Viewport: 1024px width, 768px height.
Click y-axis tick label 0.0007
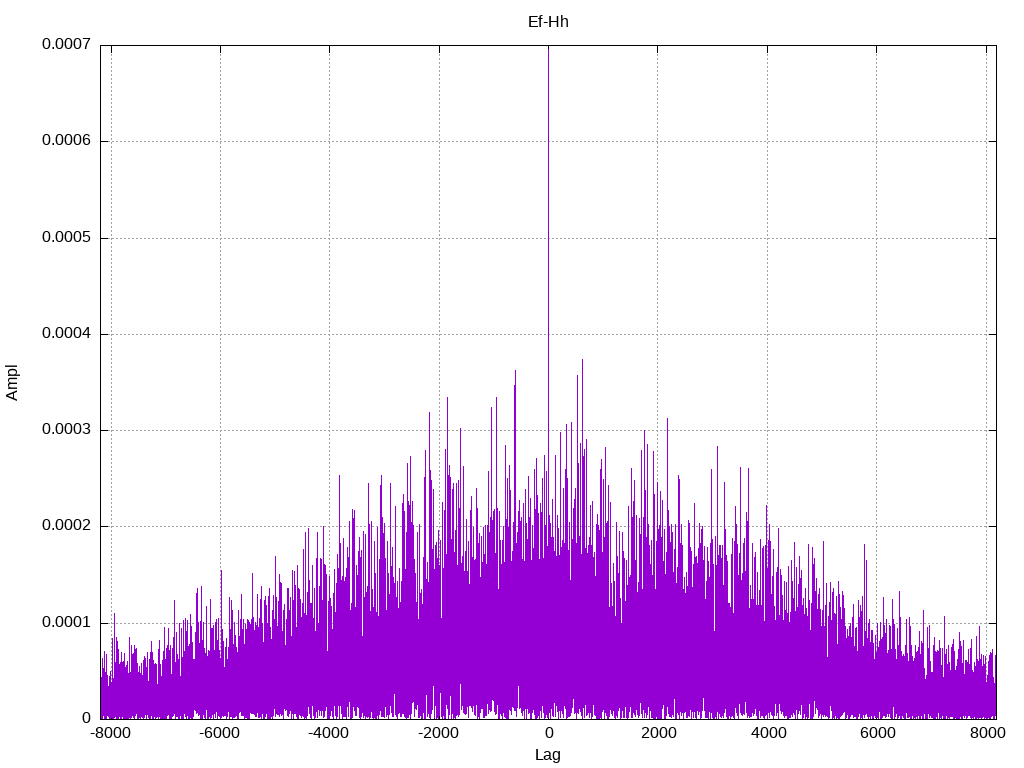66,44
